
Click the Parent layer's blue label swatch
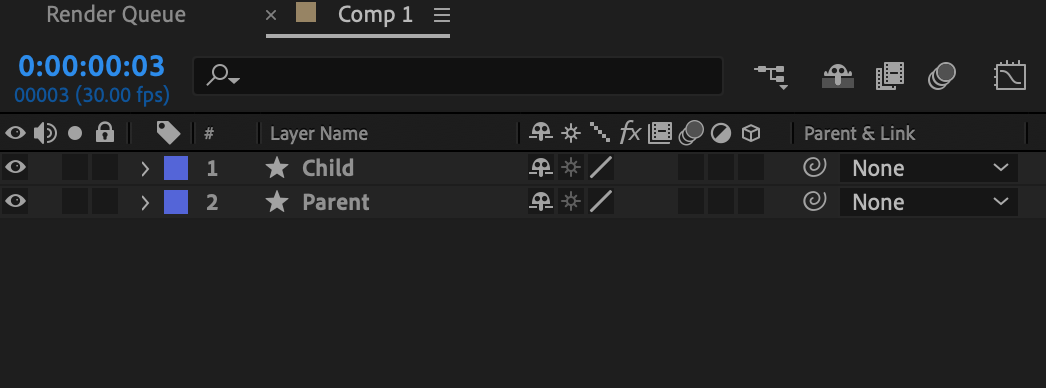tap(176, 202)
